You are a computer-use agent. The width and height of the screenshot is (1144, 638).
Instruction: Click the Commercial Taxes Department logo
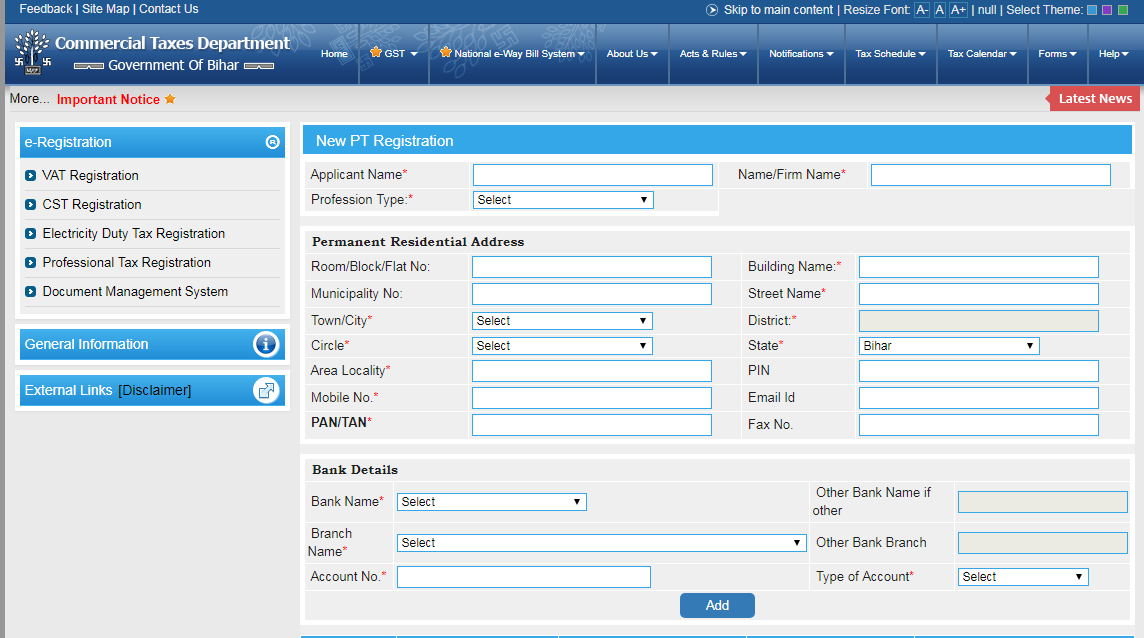coord(30,52)
